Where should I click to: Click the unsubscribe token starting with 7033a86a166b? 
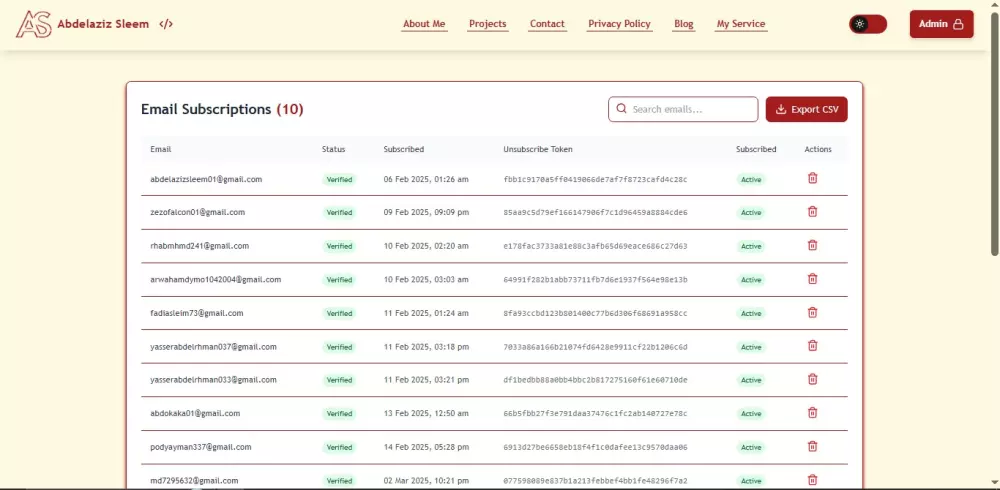coord(595,347)
